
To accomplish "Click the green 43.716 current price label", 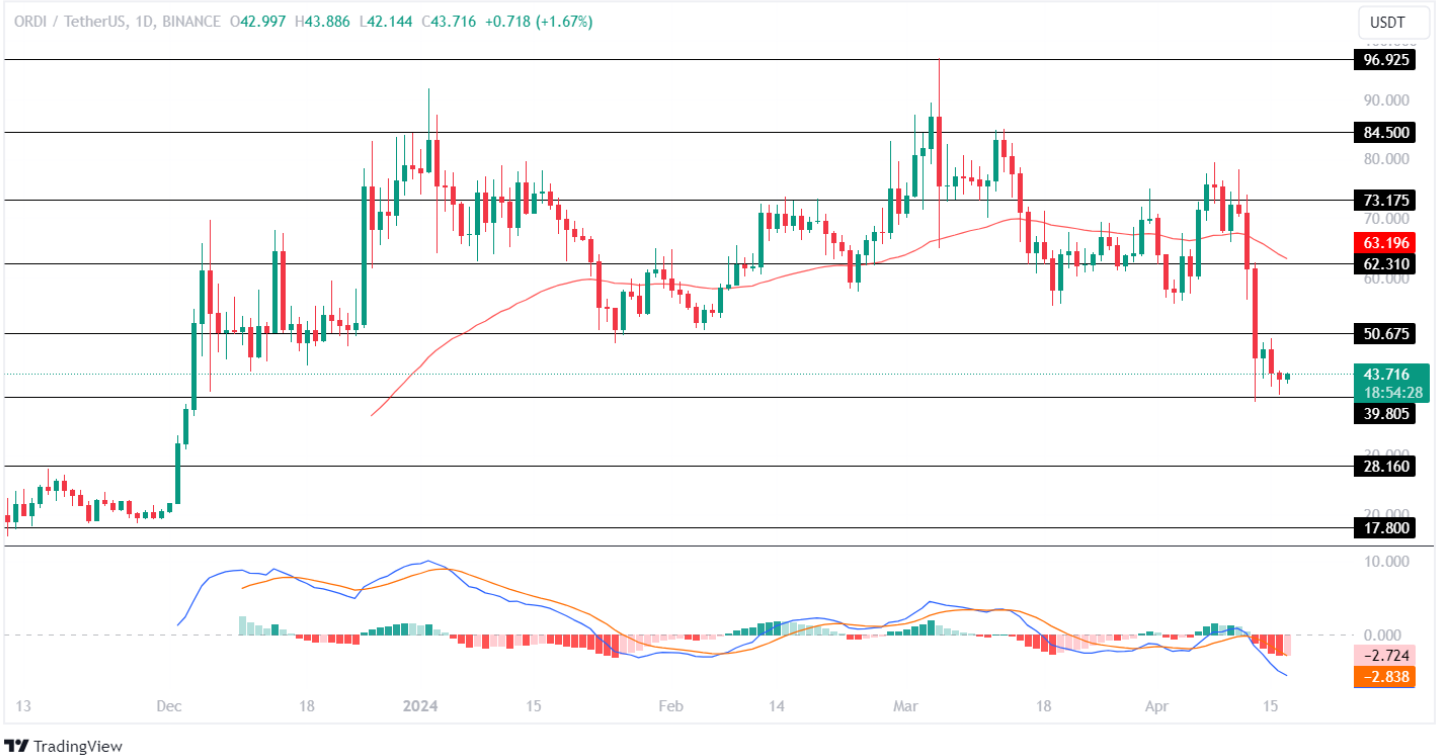I will point(1388,371).
